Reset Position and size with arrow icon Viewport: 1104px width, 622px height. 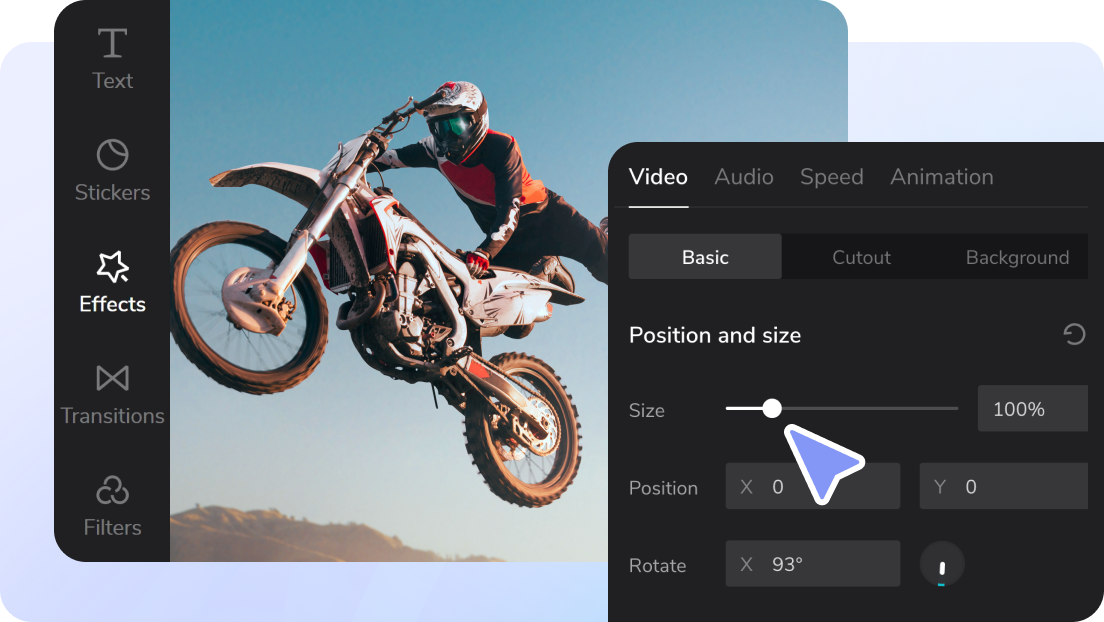click(1074, 334)
